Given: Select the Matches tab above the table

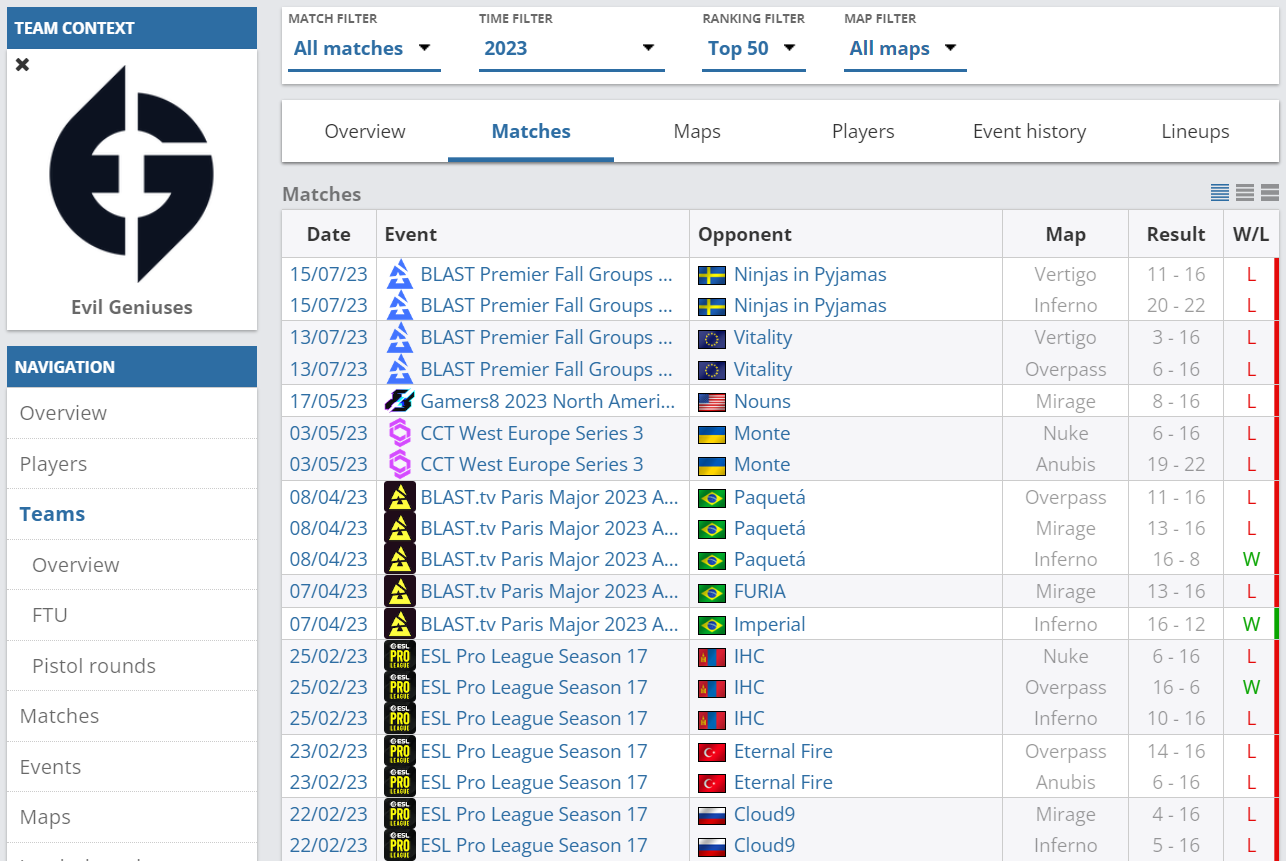Looking at the screenshot, I should coord(531,131).
